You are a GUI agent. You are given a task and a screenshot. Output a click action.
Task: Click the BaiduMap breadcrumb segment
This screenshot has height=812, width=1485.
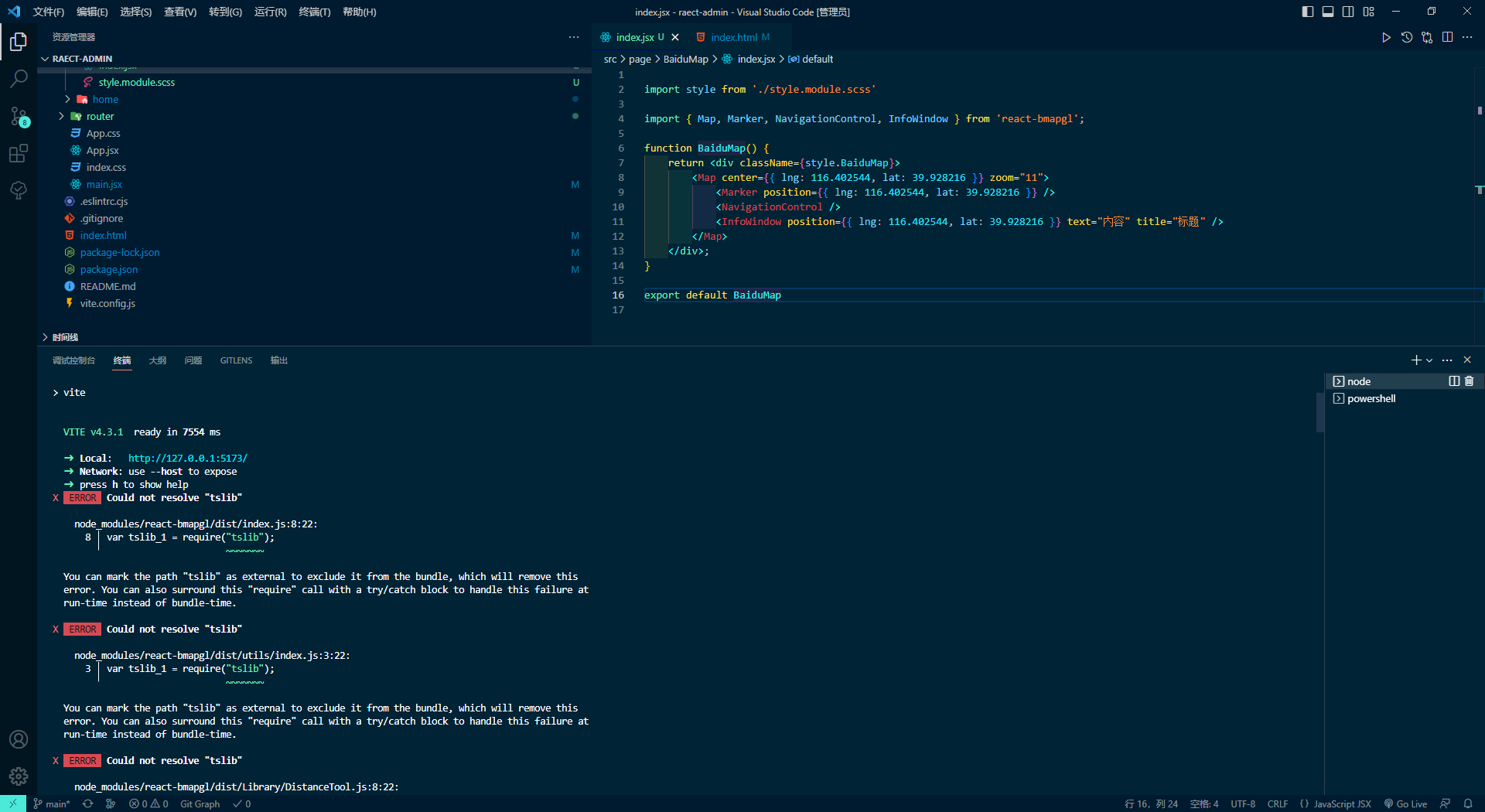[x=685, y=59]
